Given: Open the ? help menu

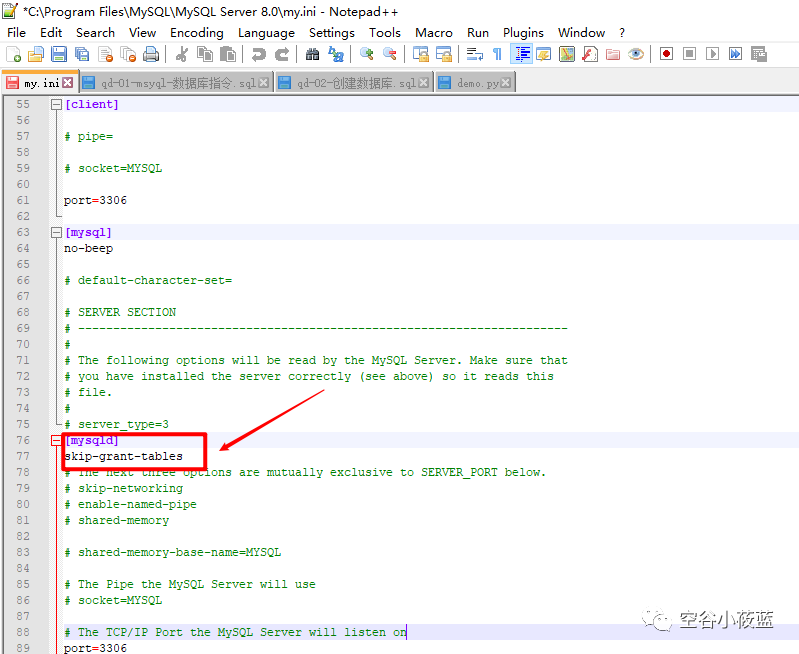Looking at the screenshot, I should pyautogui.click(x=622, y=33).
